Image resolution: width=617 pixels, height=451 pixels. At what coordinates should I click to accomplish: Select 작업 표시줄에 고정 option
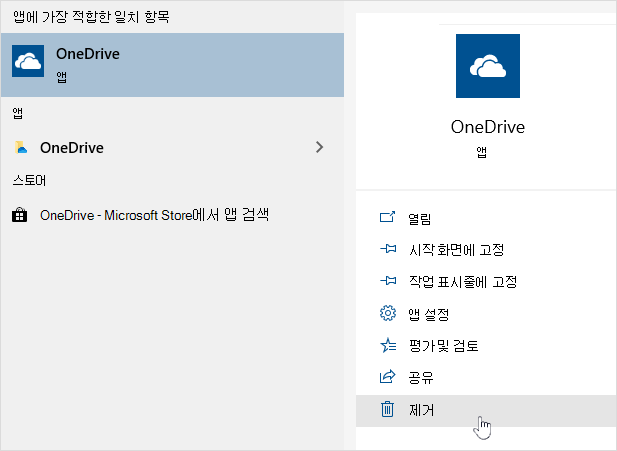point(486,282)
